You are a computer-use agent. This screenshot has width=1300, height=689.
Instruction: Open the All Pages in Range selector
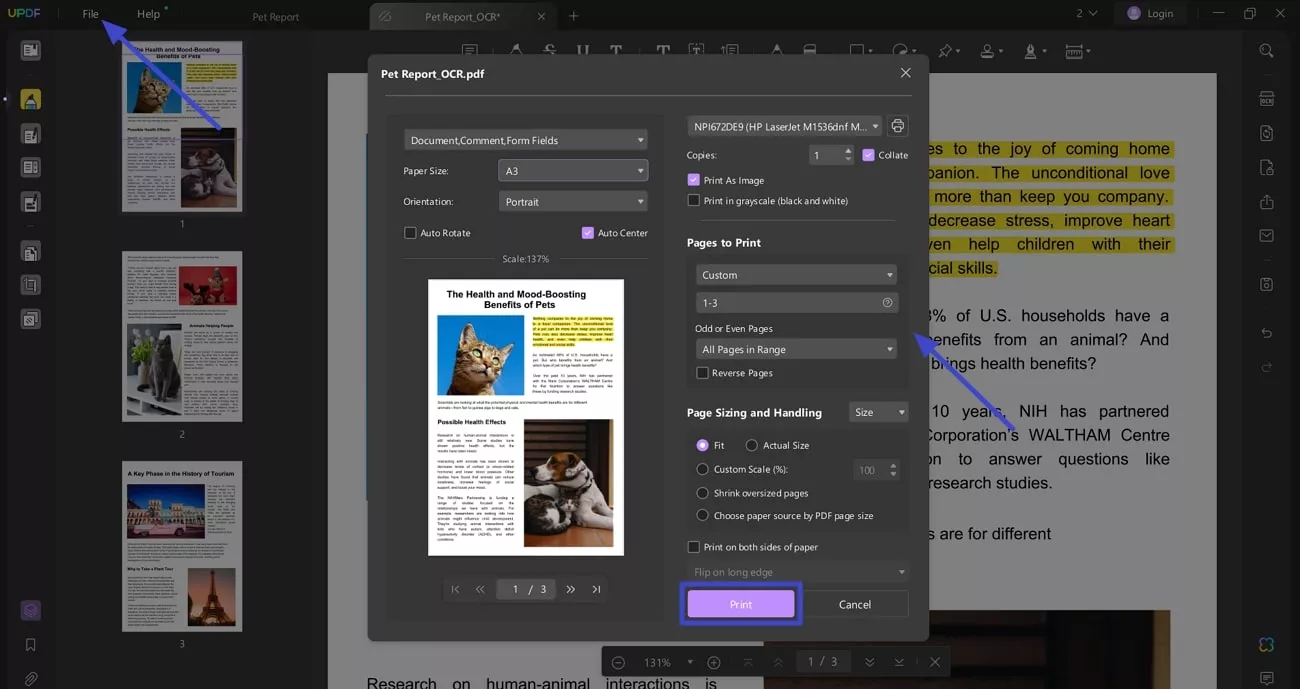(x=796, y=348)
